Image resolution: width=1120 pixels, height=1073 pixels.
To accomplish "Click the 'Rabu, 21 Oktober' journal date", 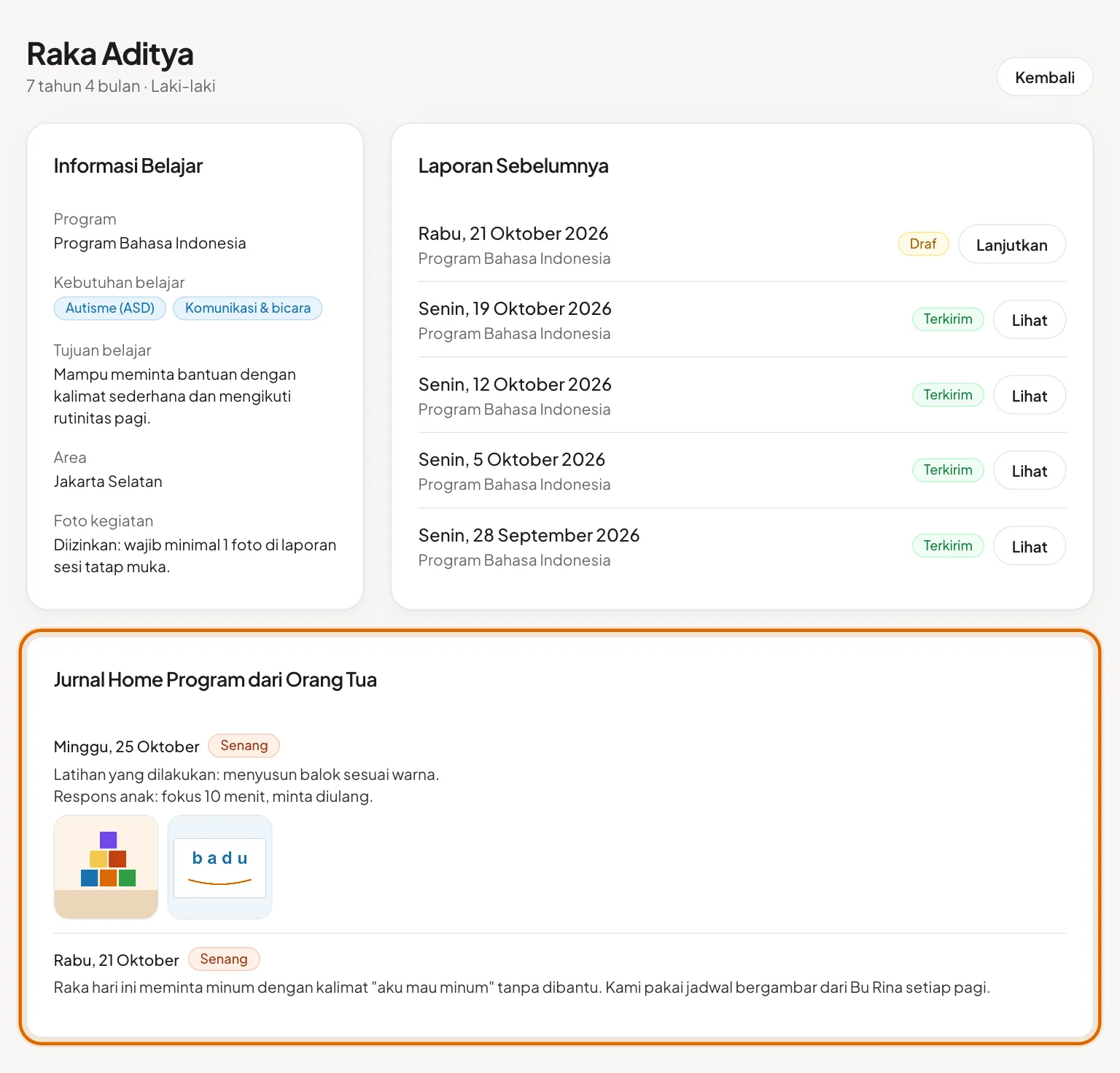I will 116,960.
